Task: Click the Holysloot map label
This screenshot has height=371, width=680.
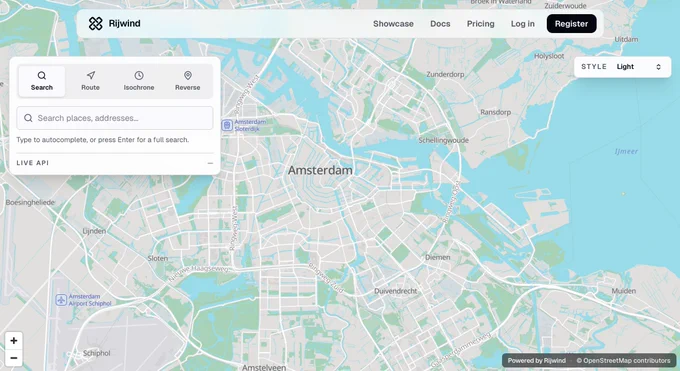Action: [549, 56]
